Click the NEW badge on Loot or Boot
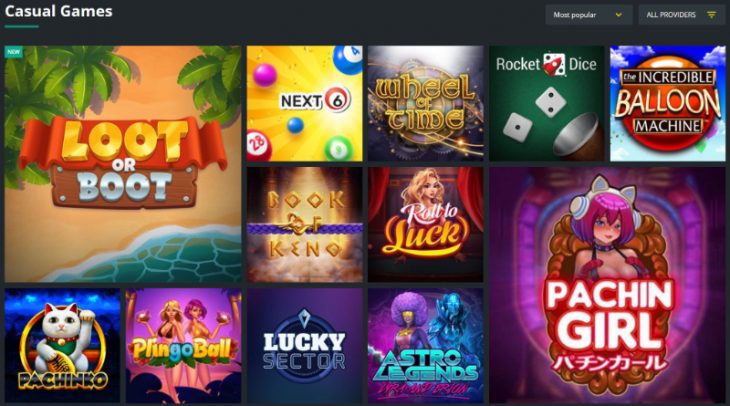The height and width of the screenshot is (406, 730). [x=14, y=52]
